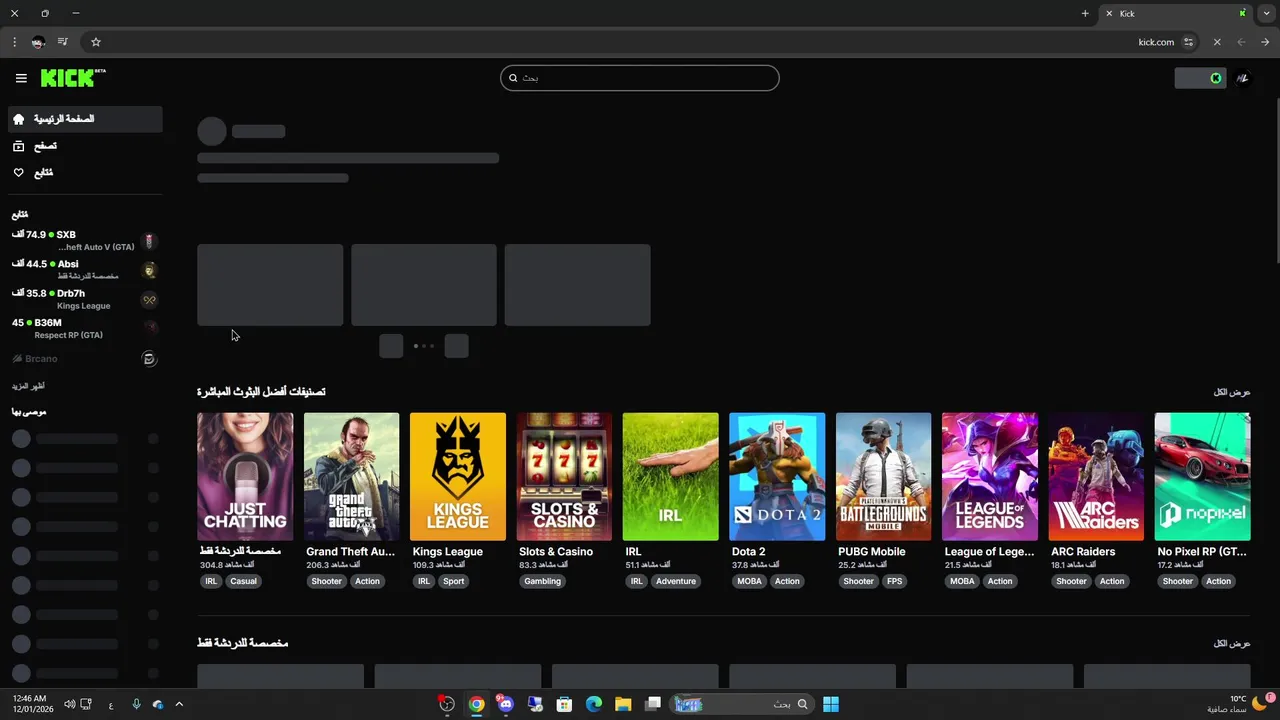Image resolution: width=1280 pixels, height=720 pixels.
Task: Open Just Chatting category thumbnail
Action: 245,476
